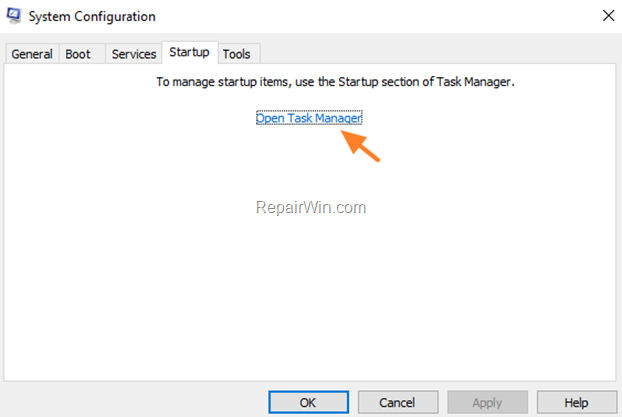Viewport: 622px width, 417px height.
Task: Open Help for System Configuration
Action: coord(577,402)
